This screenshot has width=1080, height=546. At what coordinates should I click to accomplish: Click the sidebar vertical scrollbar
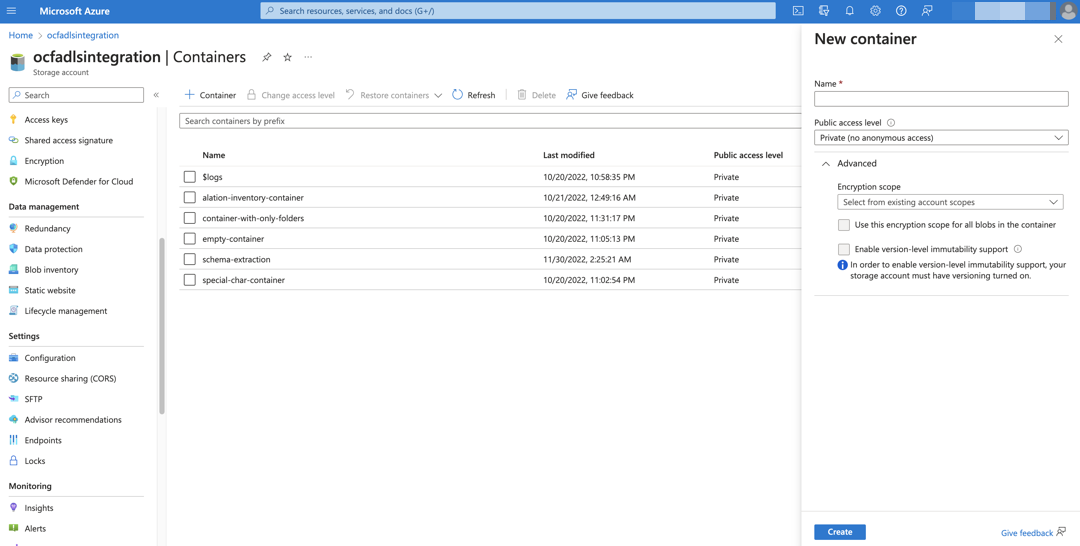162,326
